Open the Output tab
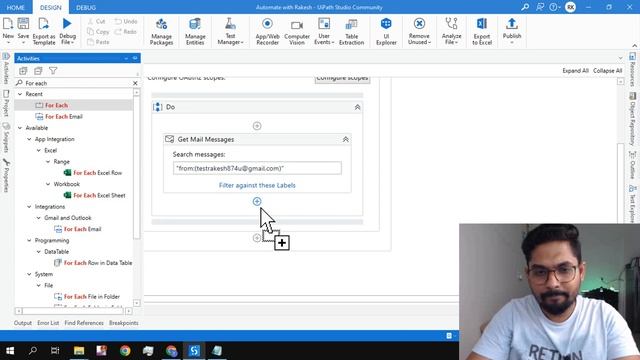The width and height of the screenshot is (640, 360). [x=22, y=323]
